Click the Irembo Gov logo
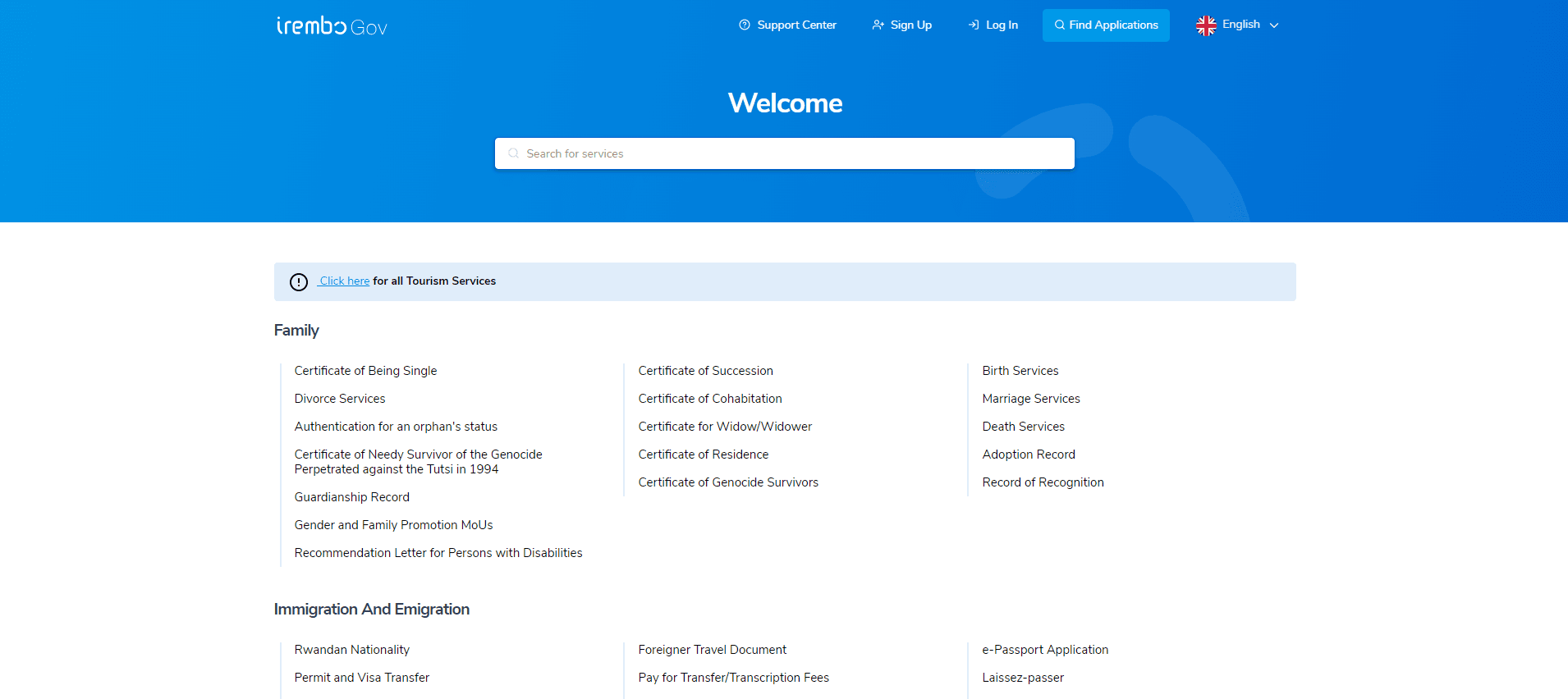1568x699 pixels. 332,26
